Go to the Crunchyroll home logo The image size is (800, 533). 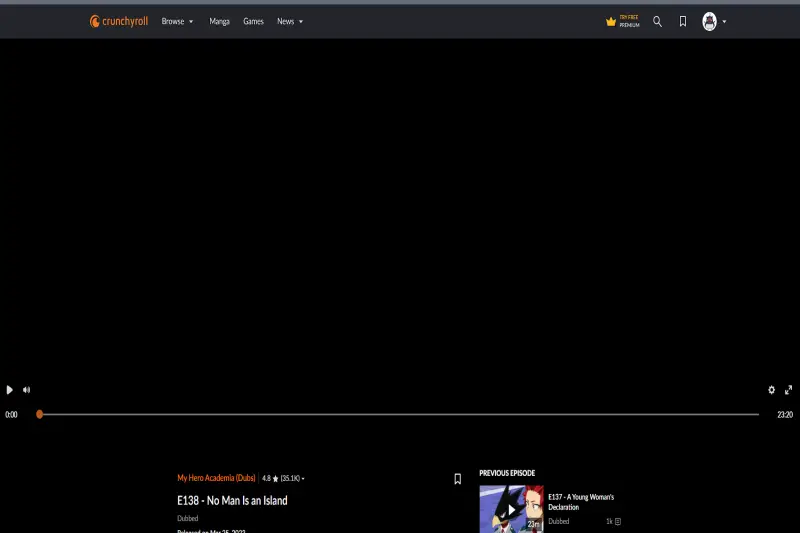119,21
